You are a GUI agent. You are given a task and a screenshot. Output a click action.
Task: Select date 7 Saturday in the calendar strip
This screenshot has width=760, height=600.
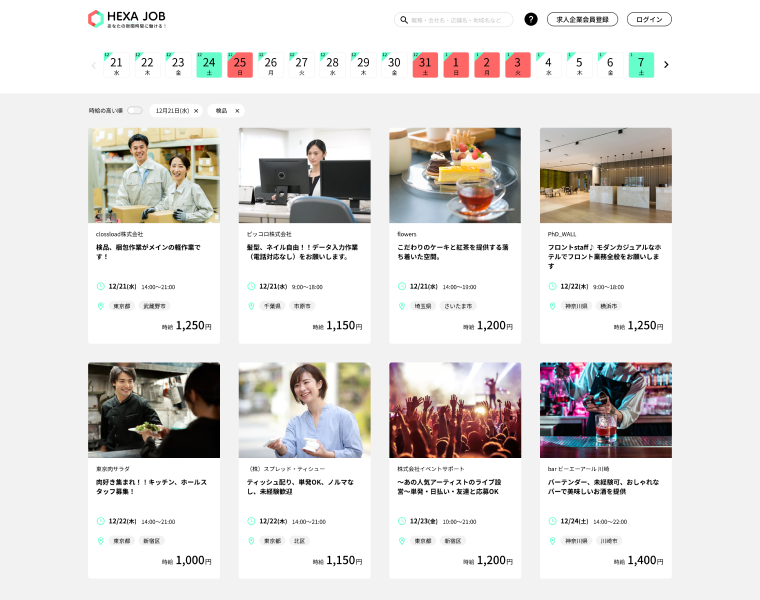[x=641, y=65]
